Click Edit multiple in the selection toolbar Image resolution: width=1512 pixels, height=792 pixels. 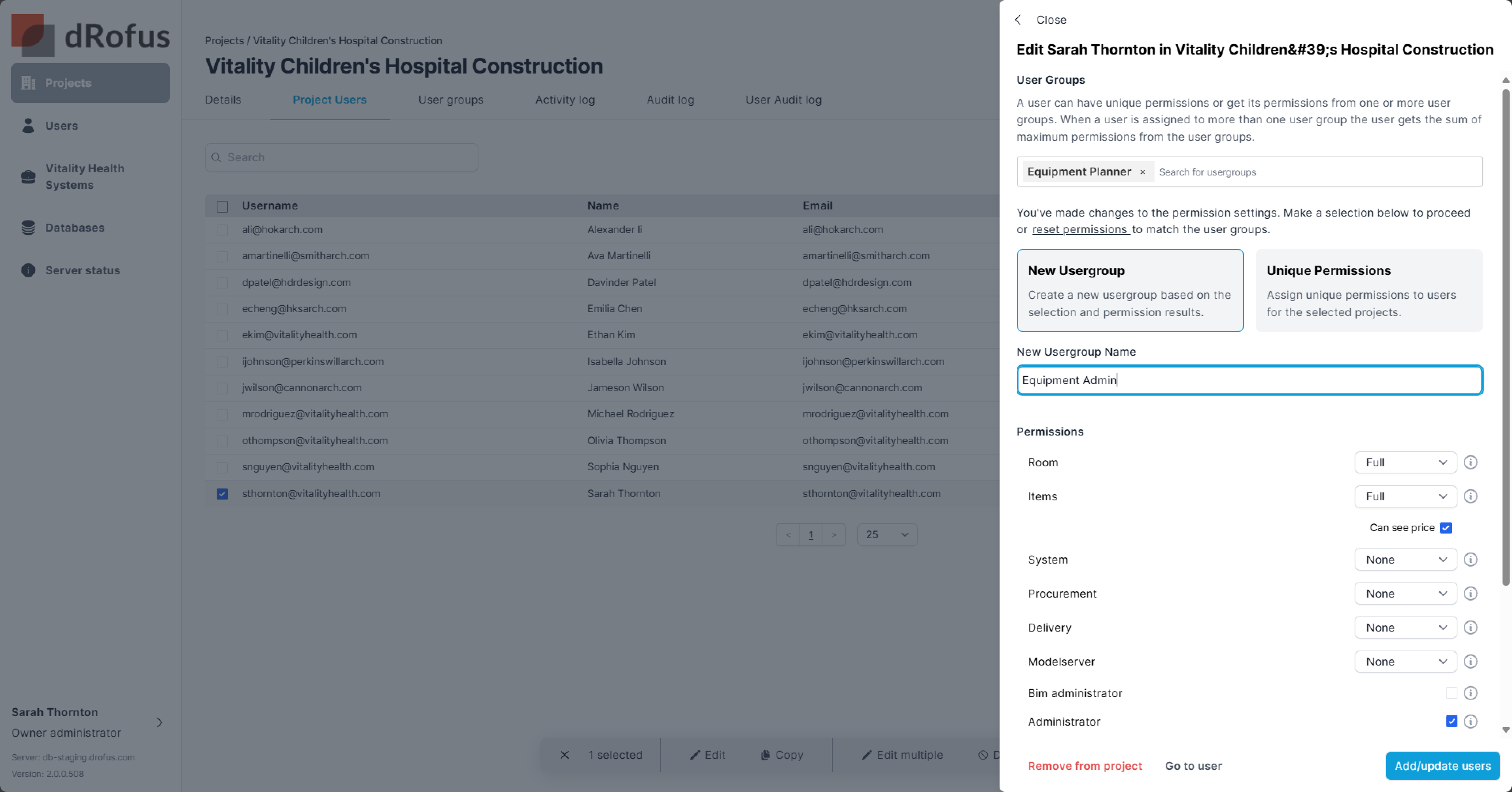click(x=902, y=755)
